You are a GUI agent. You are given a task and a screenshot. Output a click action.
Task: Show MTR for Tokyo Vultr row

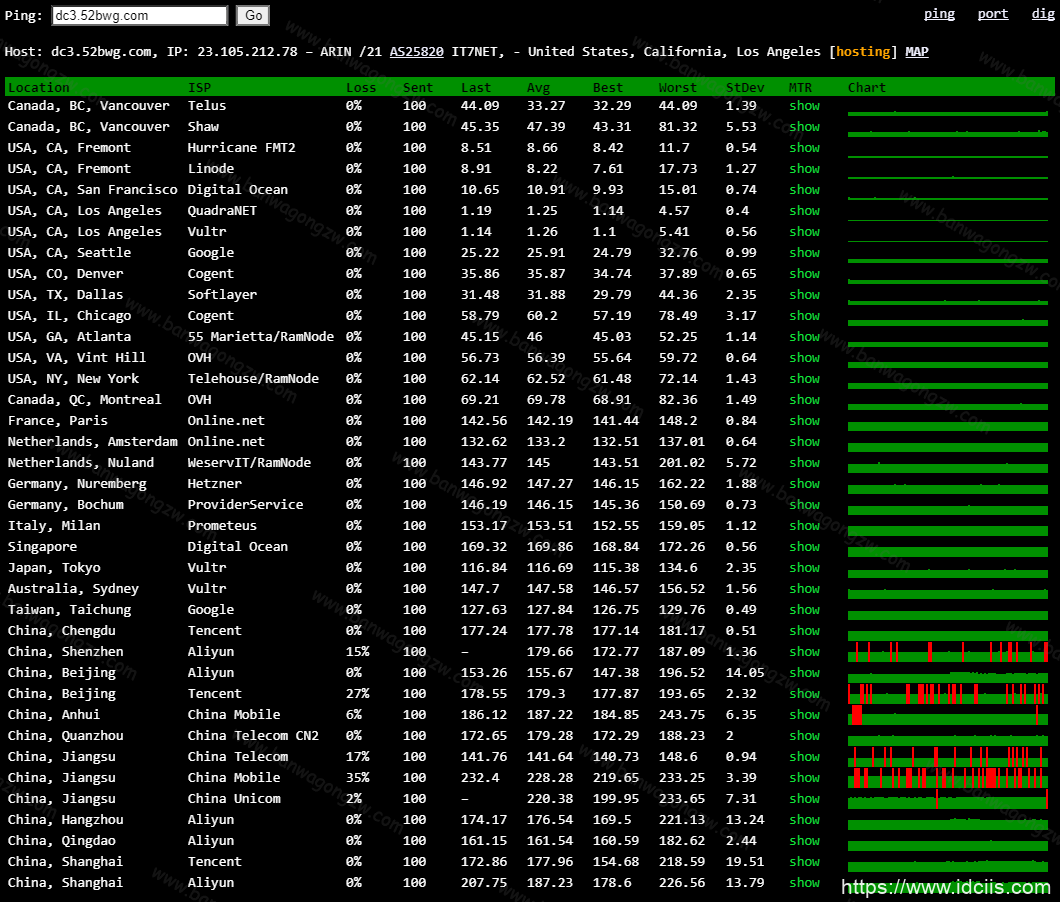click(x=804, y=568)
